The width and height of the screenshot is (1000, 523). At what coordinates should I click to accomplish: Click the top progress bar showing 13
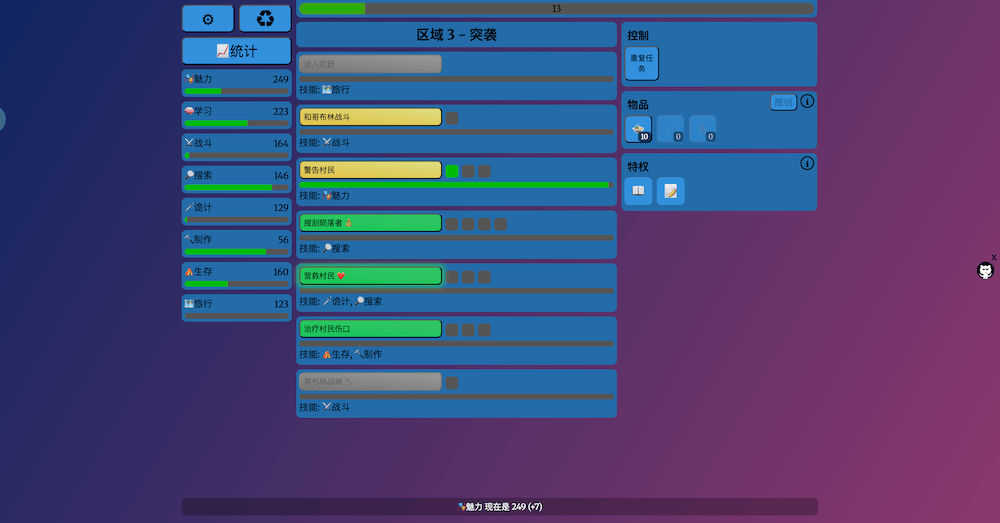tap(556, 9)
